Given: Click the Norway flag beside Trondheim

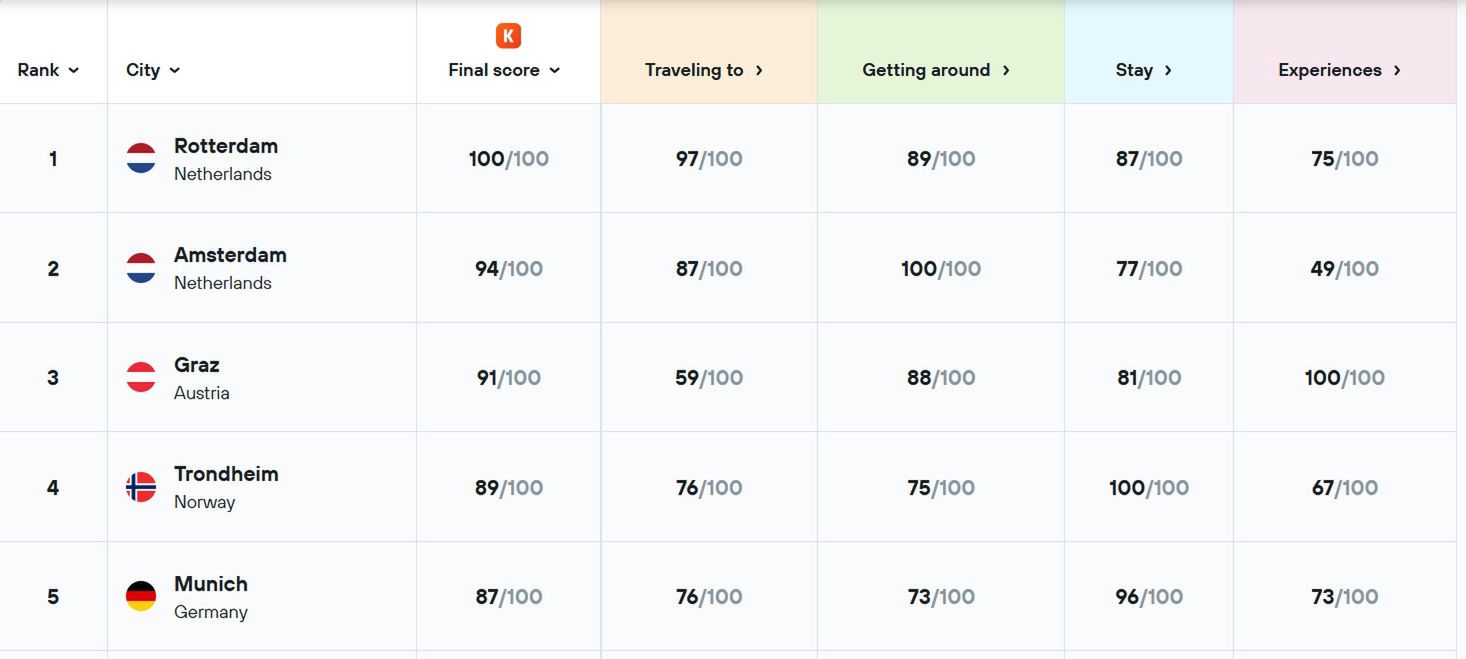Looking at the screenshot, I should [141, 487].
